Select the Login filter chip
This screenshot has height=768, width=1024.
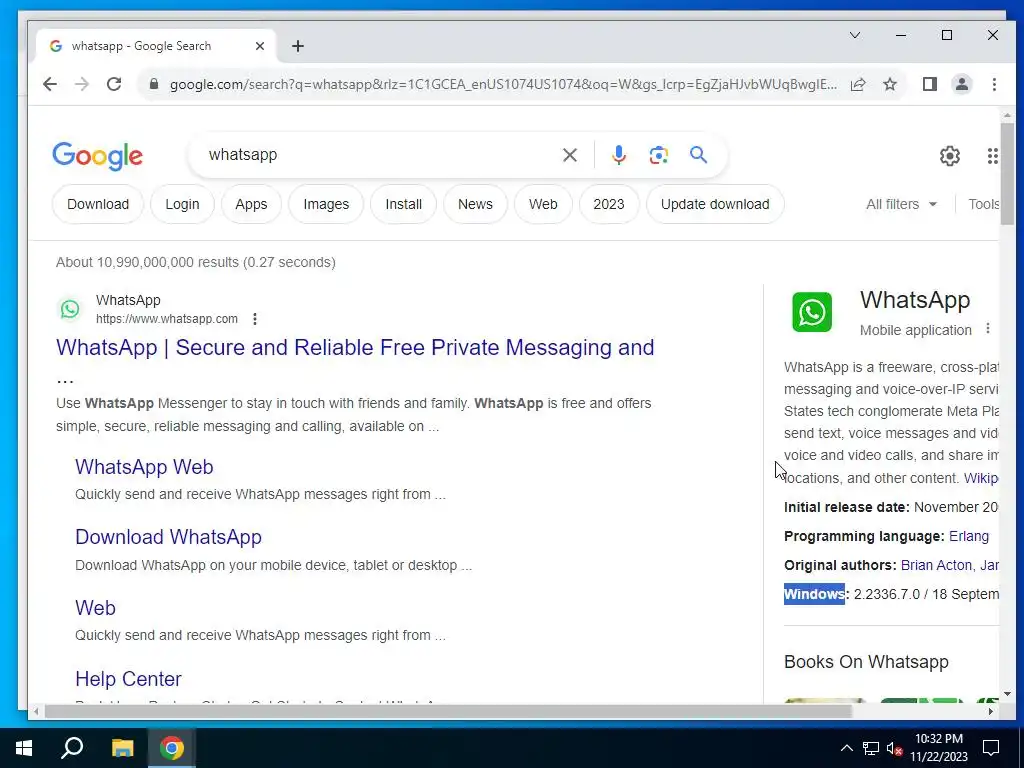click(182, 204)
